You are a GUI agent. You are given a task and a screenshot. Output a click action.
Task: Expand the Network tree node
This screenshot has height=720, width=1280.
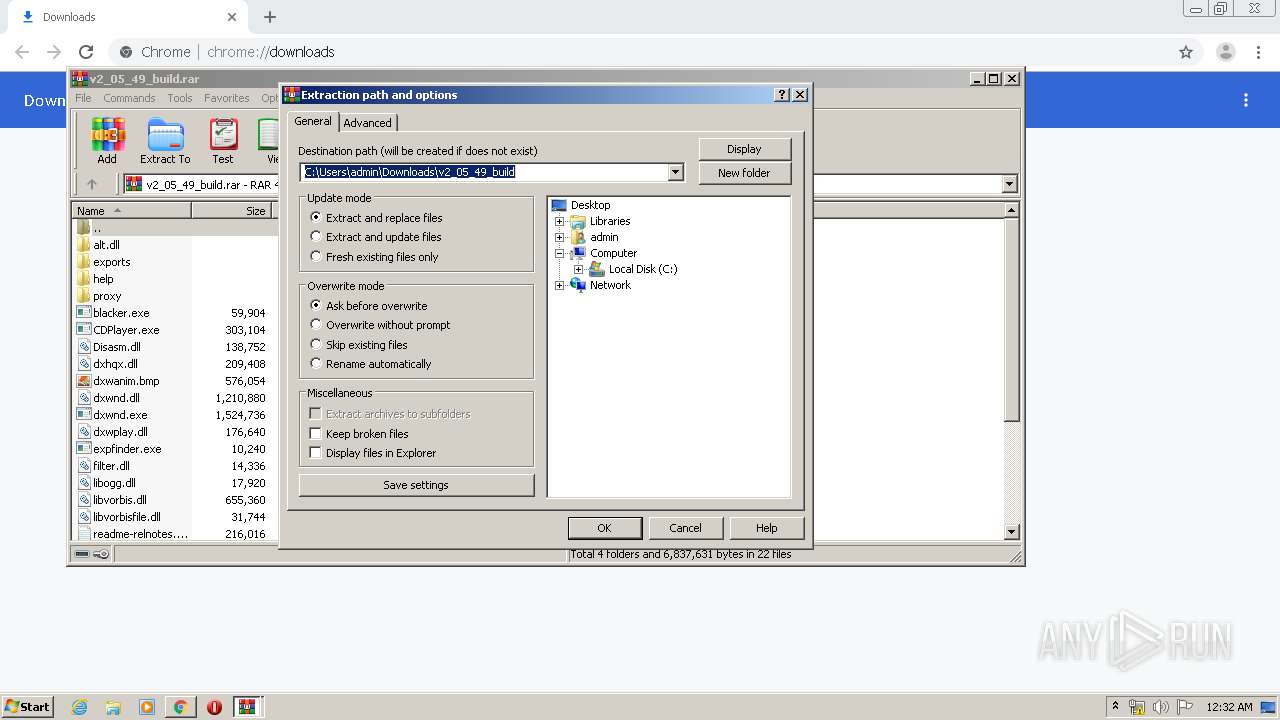[560, 285]
